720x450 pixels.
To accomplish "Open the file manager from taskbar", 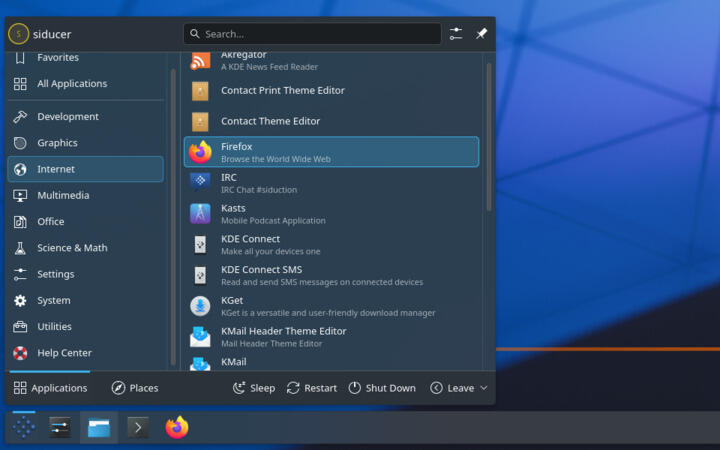I will 99,428.
